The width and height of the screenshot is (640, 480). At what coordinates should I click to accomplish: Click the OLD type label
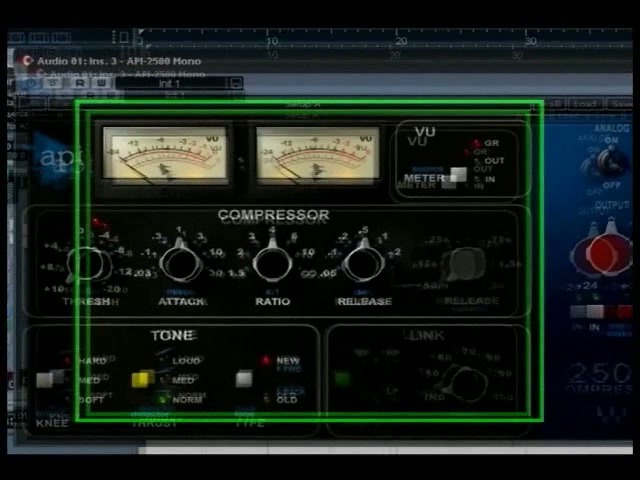[x=287, y=400]
